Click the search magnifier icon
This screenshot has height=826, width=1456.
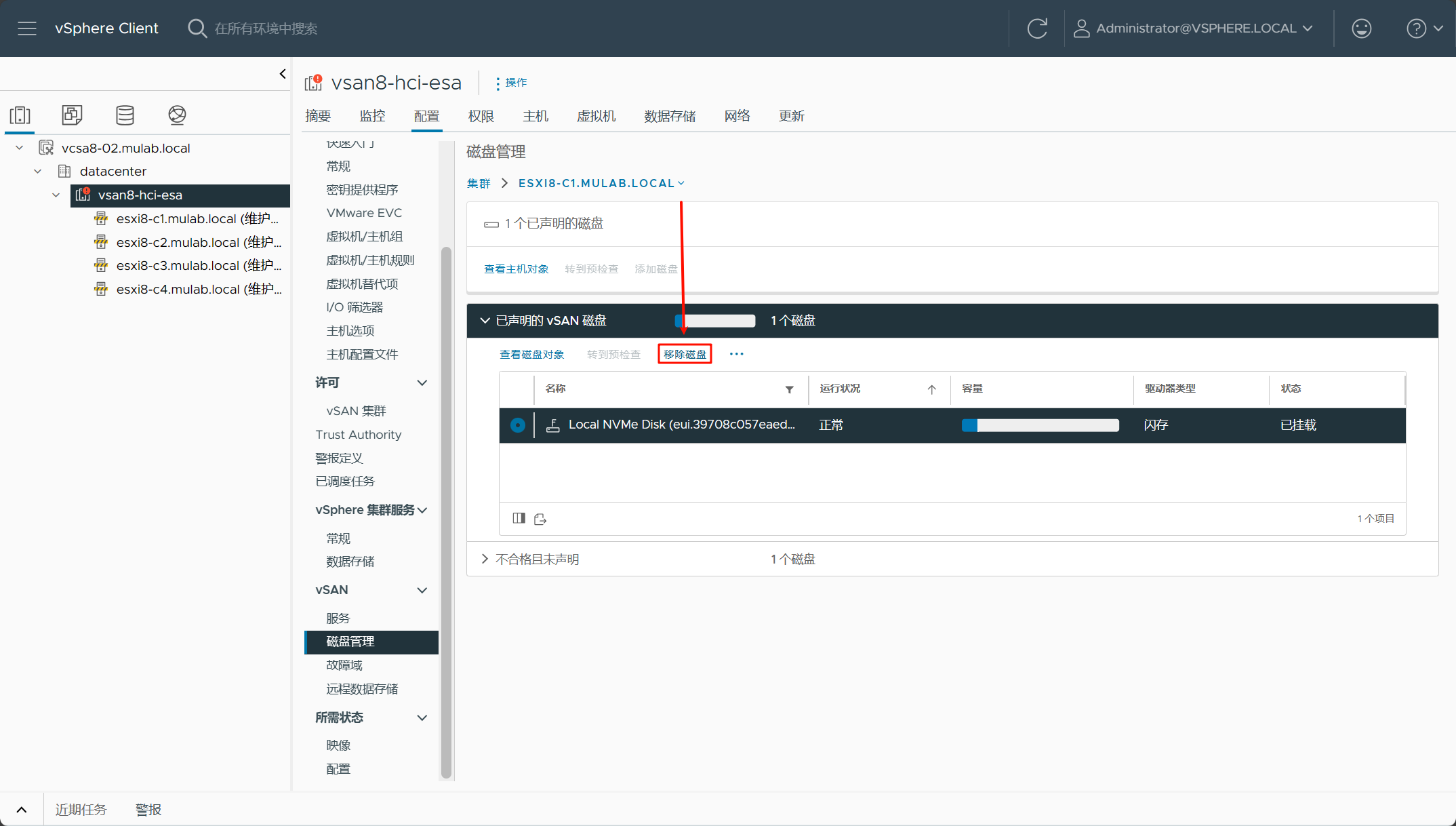point(197,28)
